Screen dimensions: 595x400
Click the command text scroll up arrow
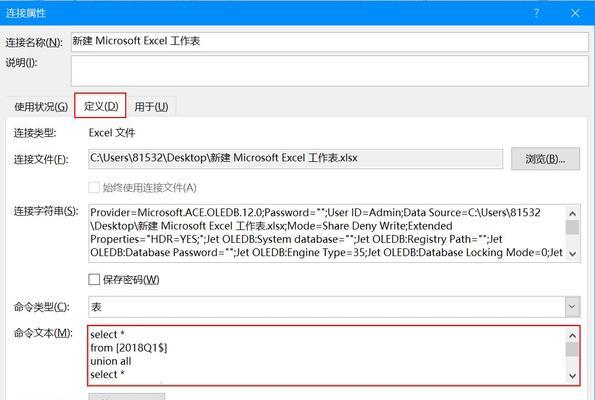click(x=572, y=335)
